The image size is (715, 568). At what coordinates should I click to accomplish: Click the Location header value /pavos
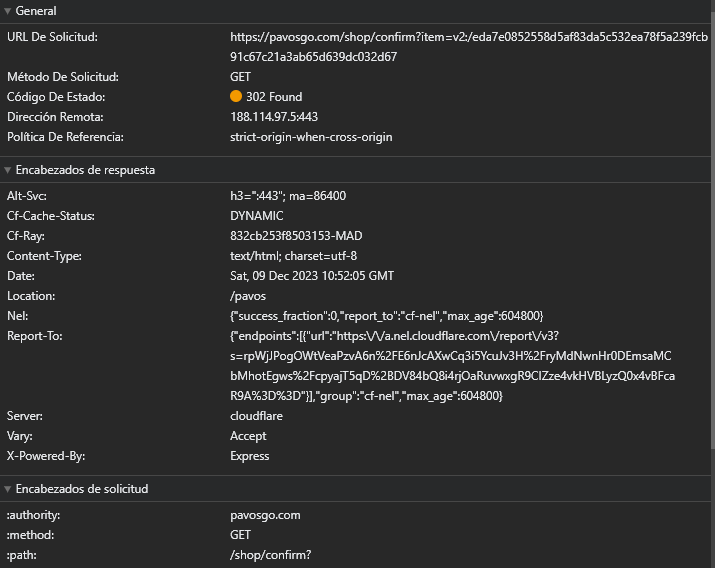pyautogui.click(x=248, y=296)
